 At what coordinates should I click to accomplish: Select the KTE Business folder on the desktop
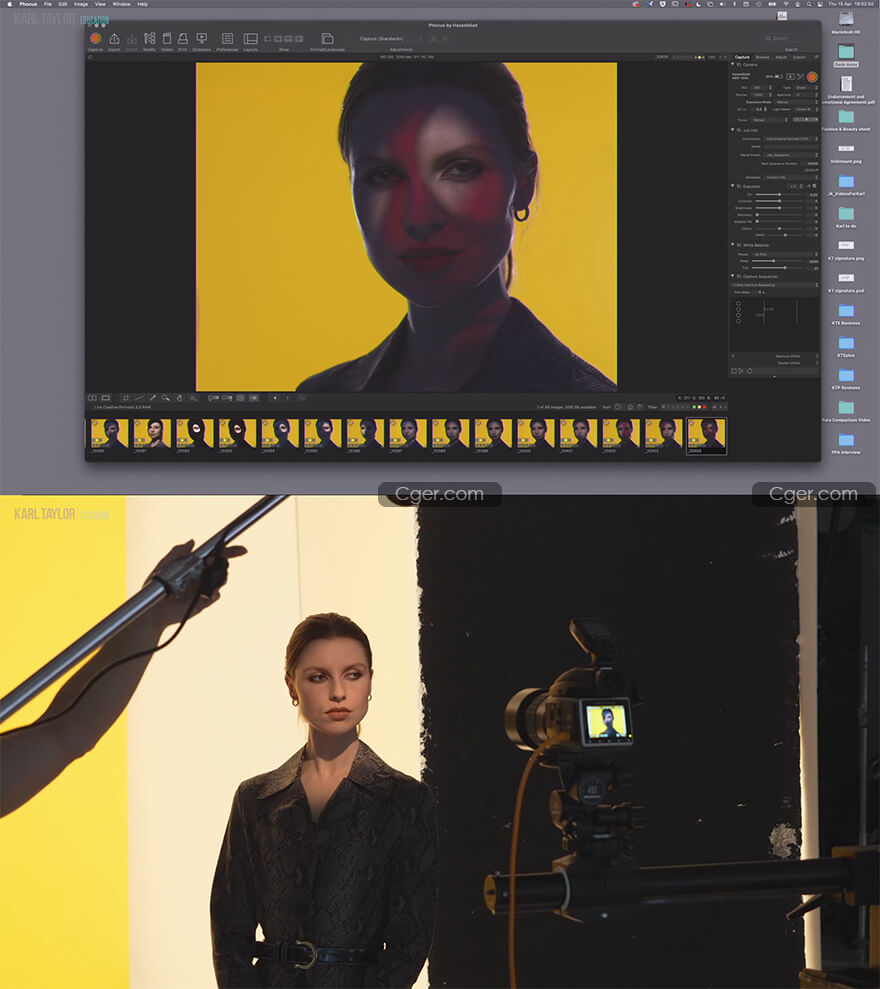point(846,313)
